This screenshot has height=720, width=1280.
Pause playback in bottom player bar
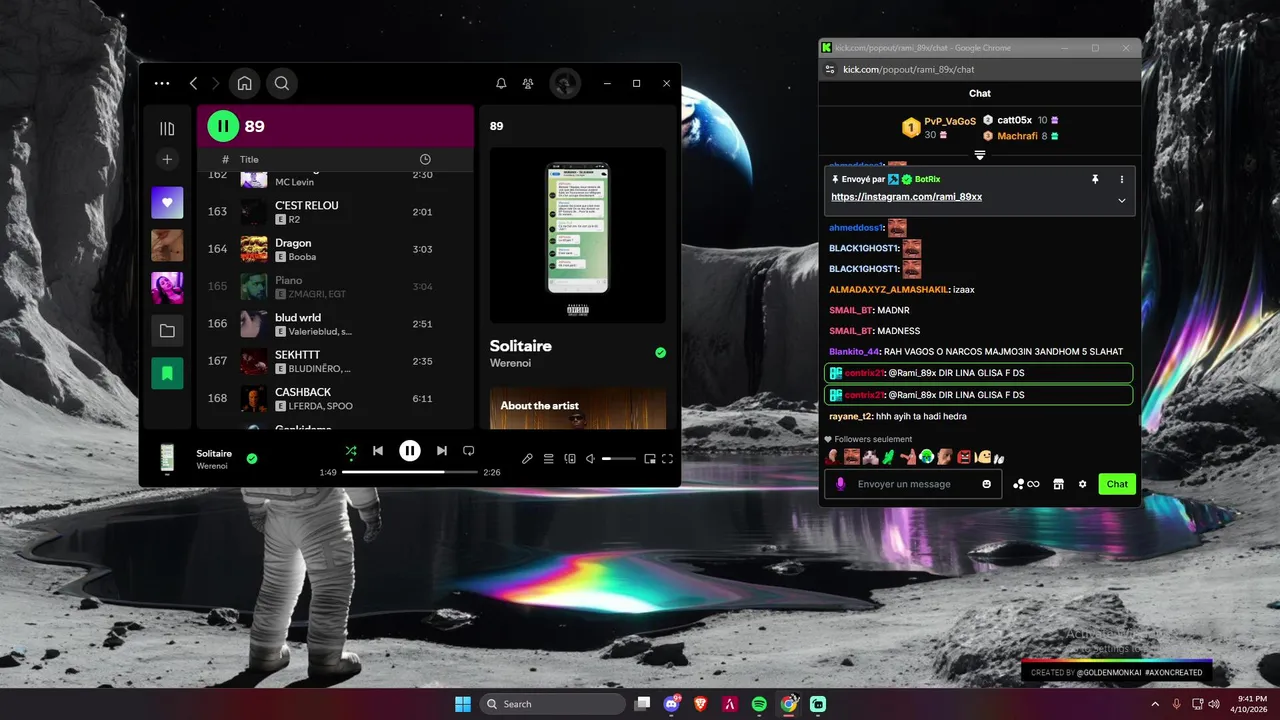click(410, 451)
